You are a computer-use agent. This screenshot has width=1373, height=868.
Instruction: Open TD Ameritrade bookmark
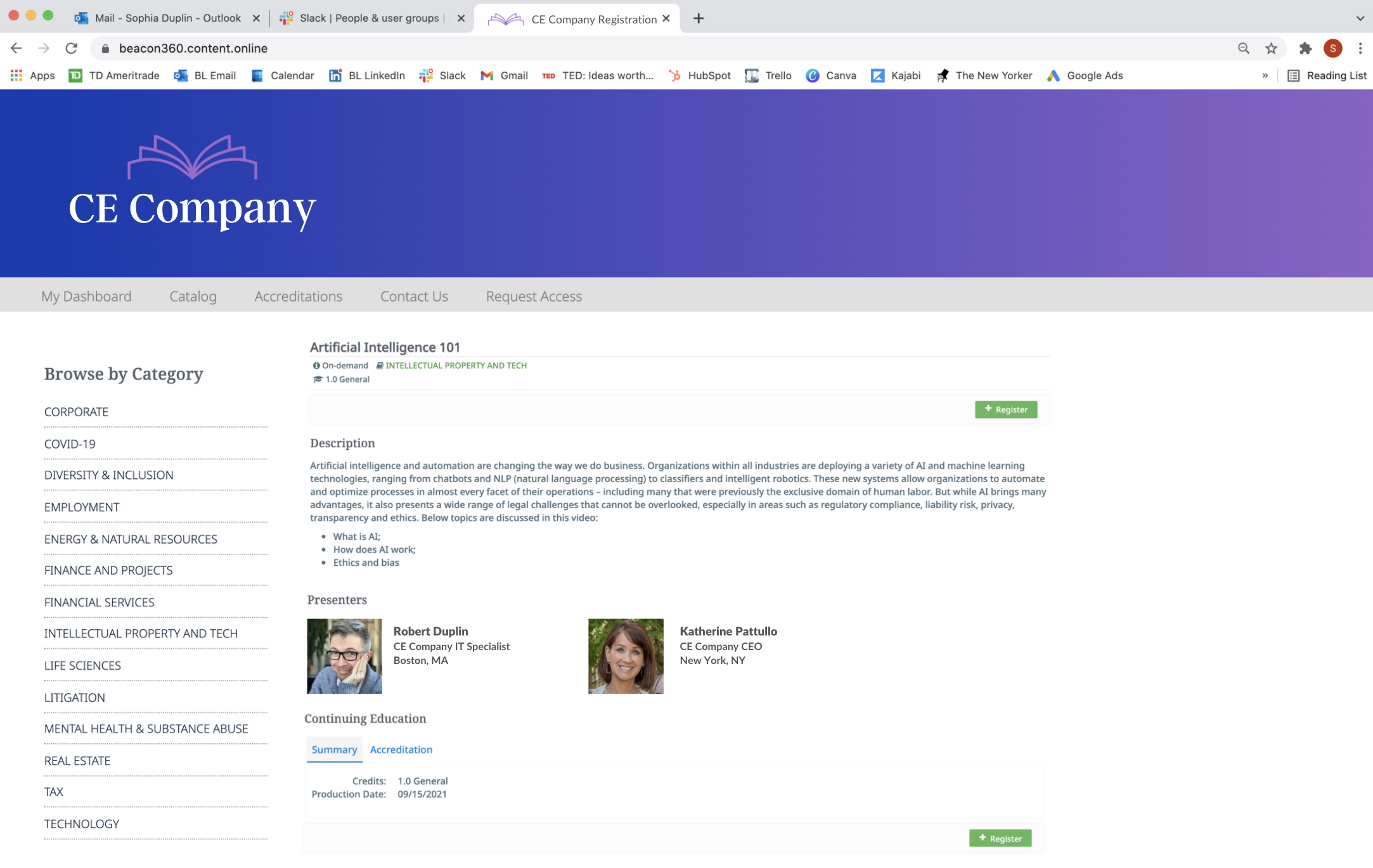coord(114,75)
